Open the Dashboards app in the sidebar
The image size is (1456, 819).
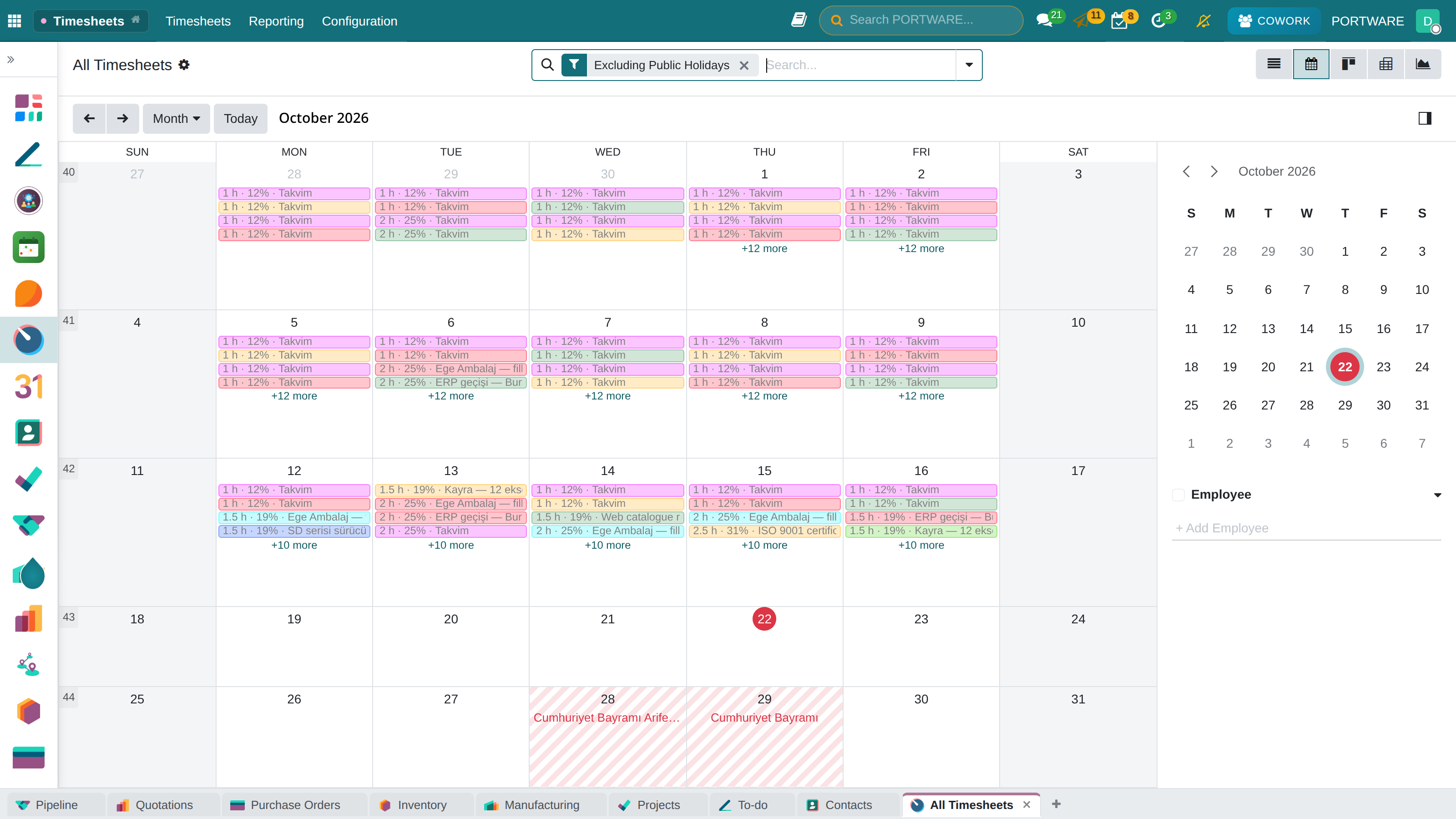[x=28, y=108]
